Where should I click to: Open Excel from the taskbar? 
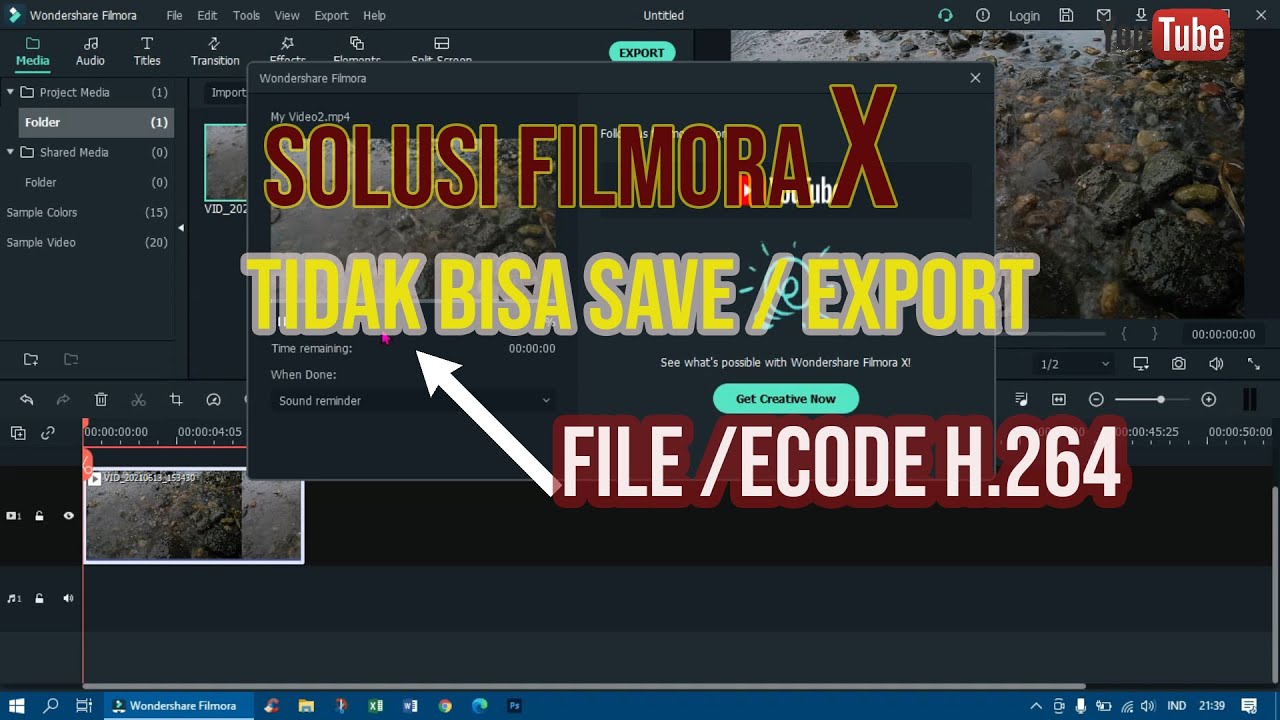click(375, 706)
